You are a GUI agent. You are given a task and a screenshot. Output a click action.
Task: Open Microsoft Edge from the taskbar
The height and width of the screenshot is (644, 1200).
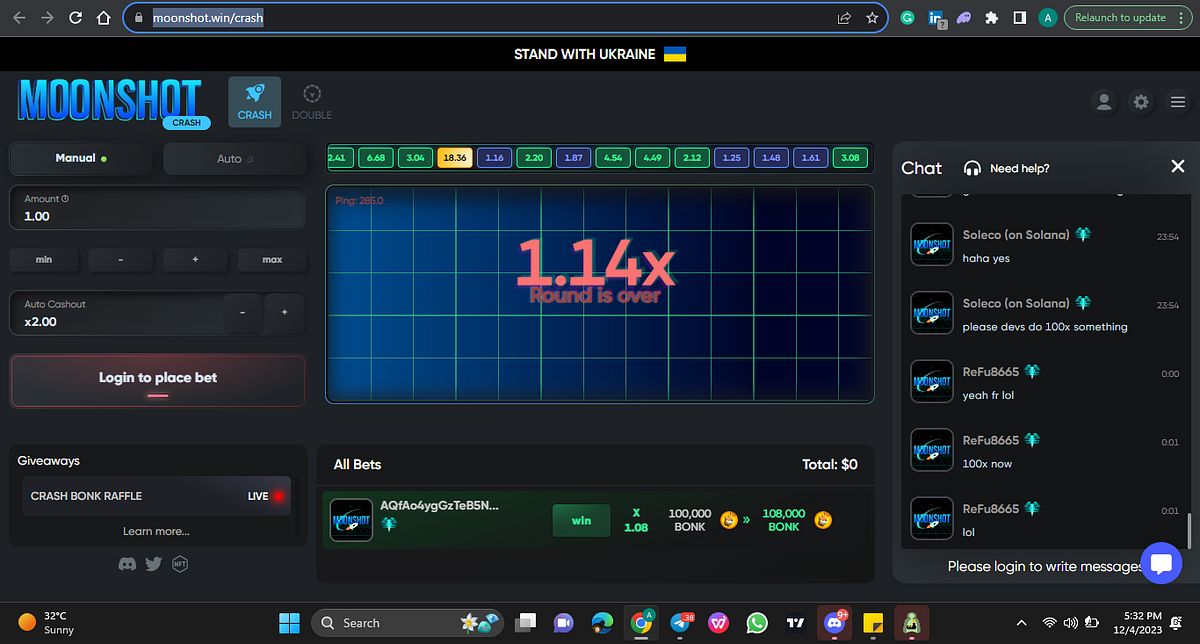click(601, 622)
